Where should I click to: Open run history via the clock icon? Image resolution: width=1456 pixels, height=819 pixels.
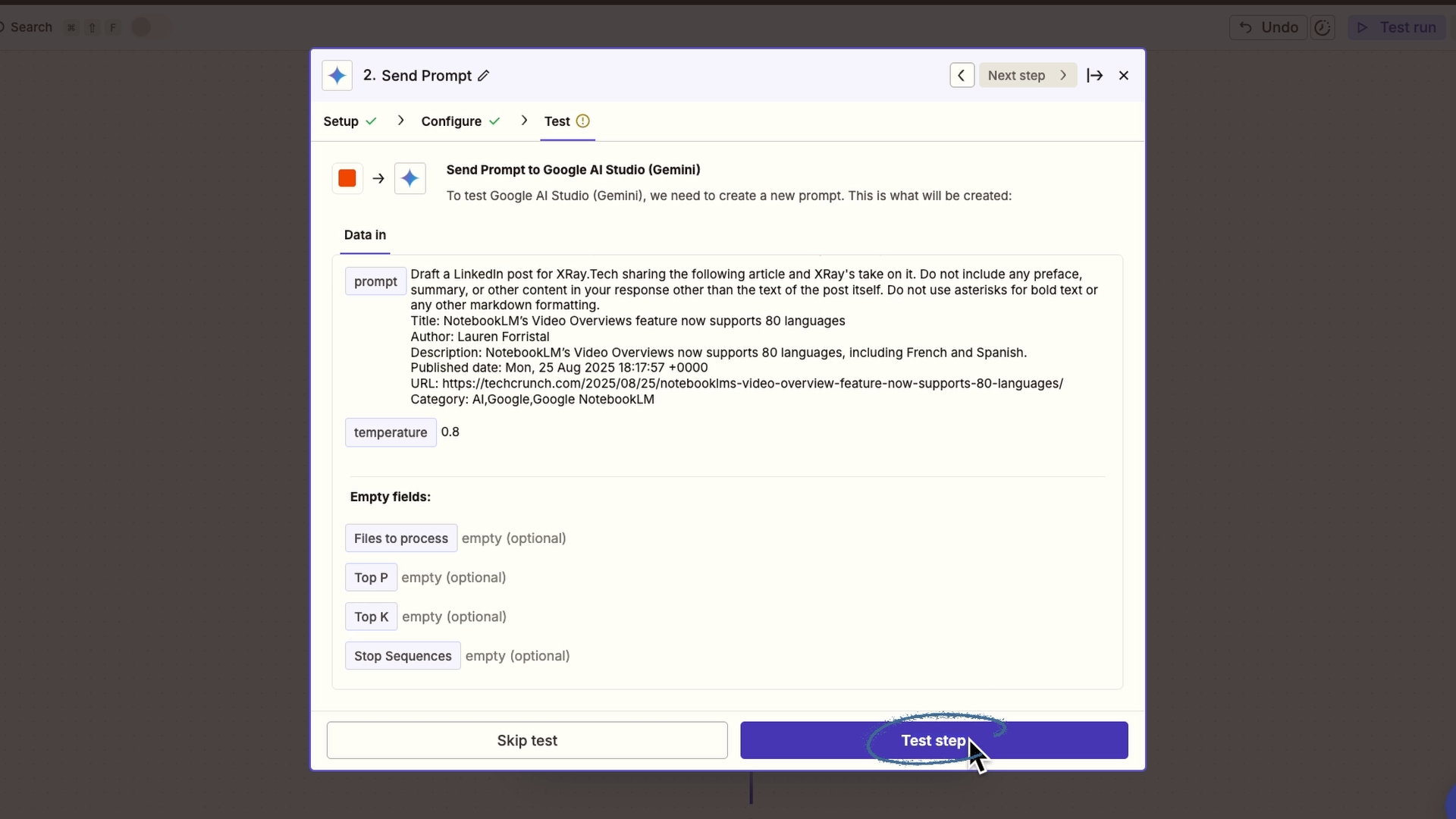1323,27
